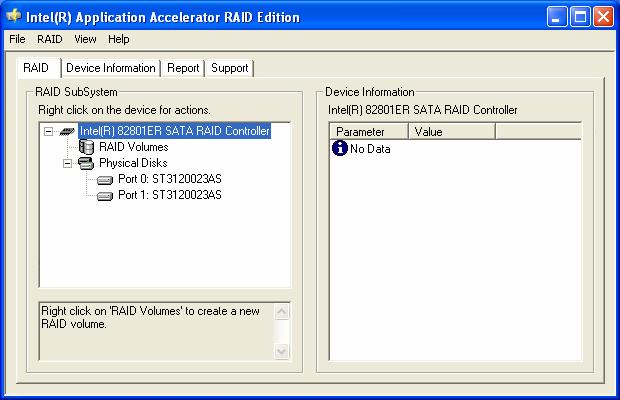620x400 pixels.
Task: Click the RAID Volumes cylinder icon
Action: click(86, 147)
